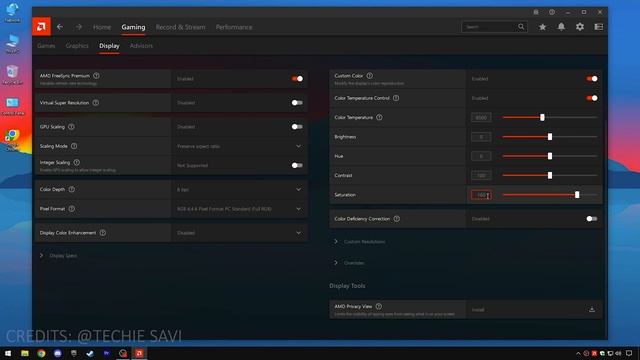
Task: Show info for Color Depth
Action: pos(72,189)
